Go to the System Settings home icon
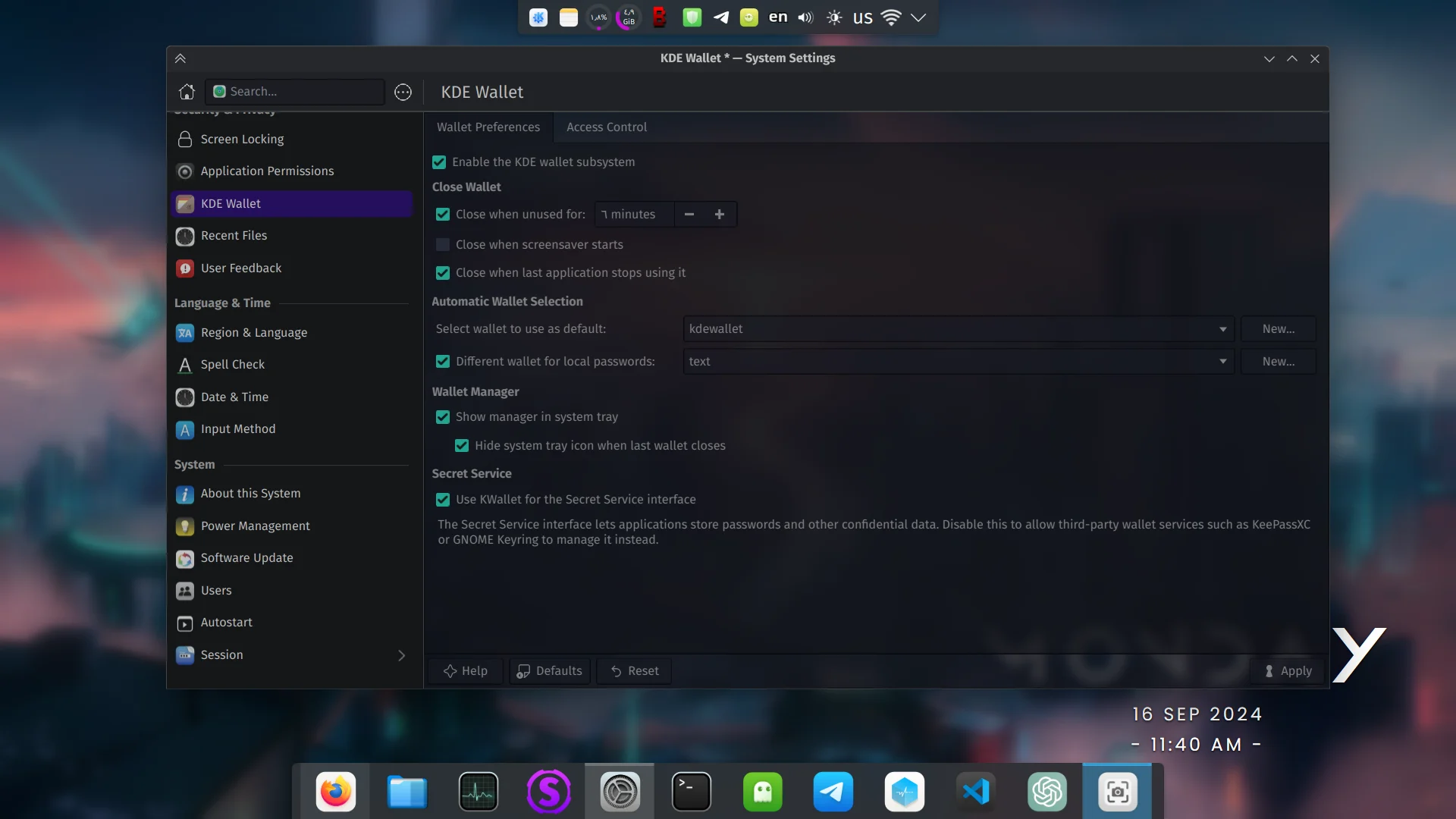 click(x=187, y=92)
